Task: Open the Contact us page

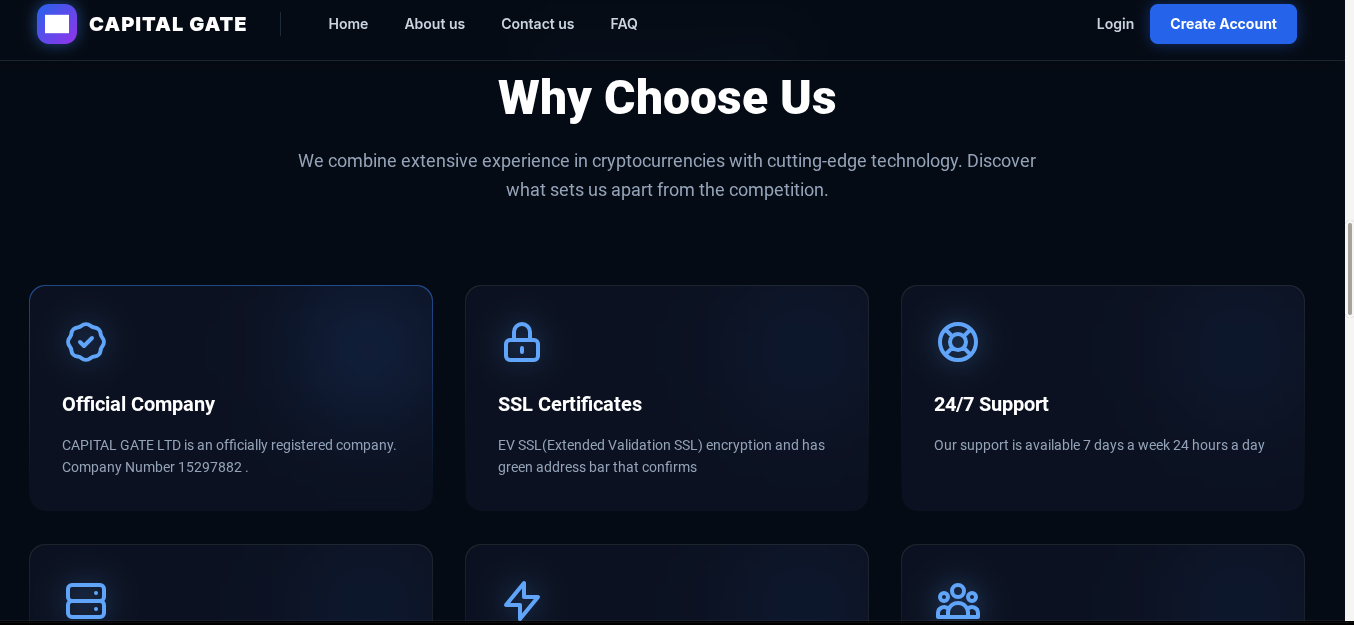Action: [x=537, y=24]
